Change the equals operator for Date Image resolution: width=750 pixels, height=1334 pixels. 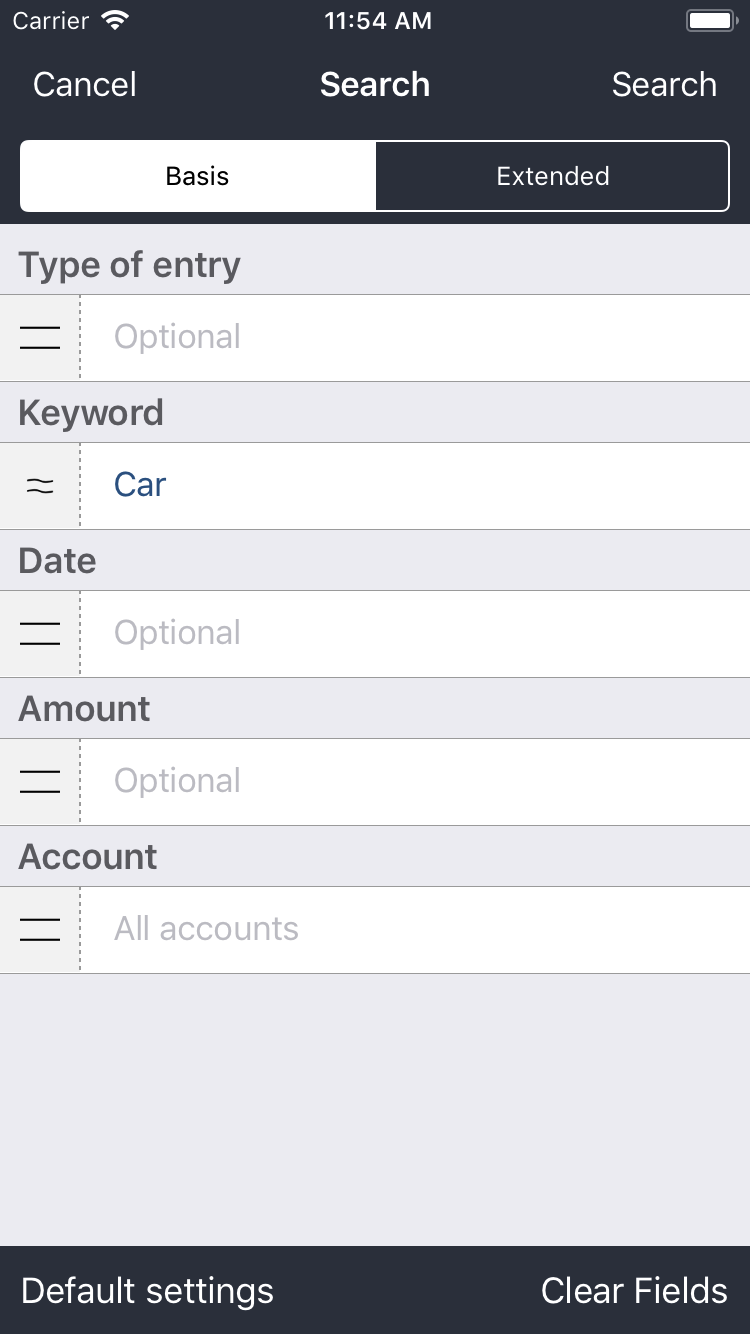(x=40, y=634)
